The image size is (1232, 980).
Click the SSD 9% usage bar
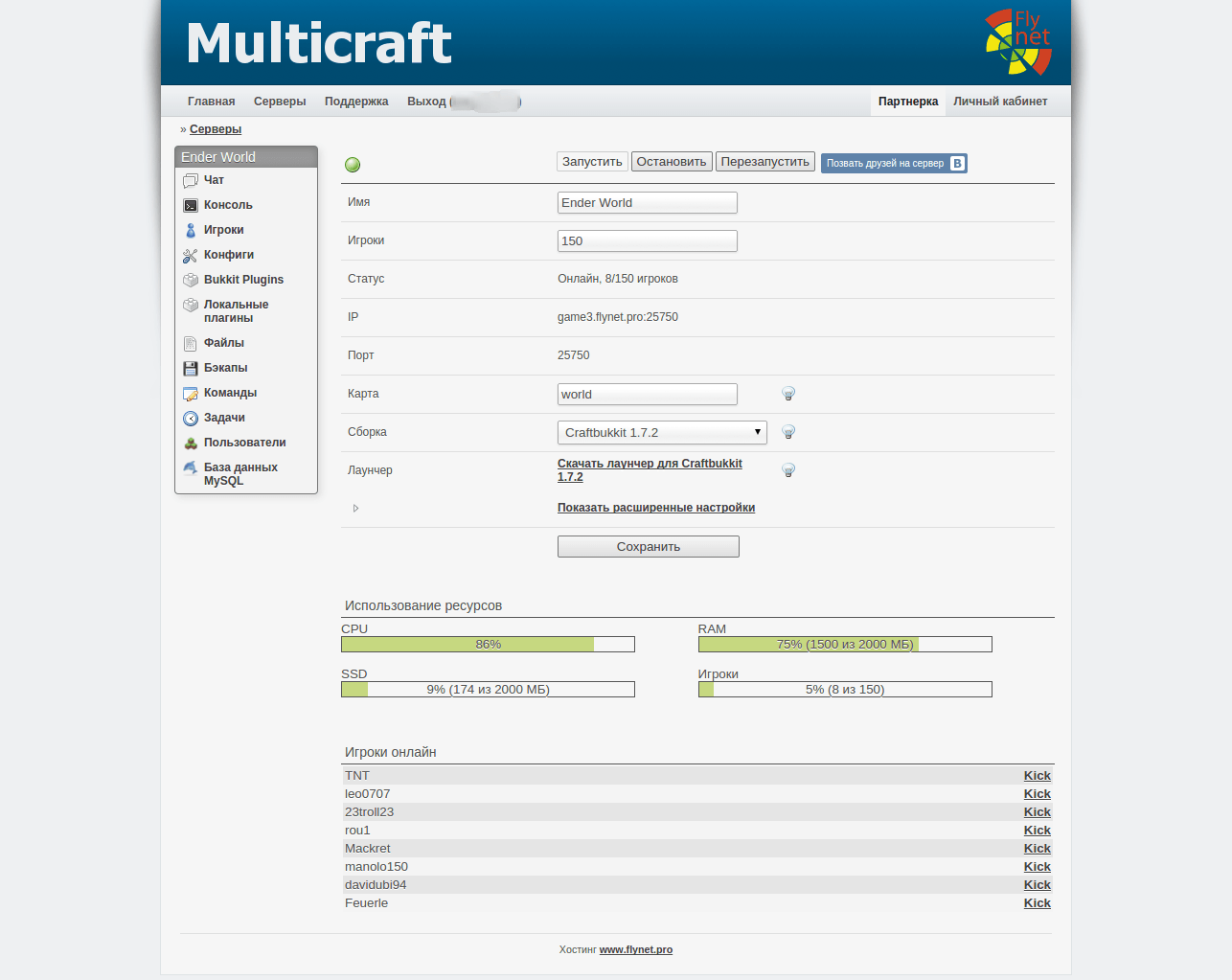pyautogui.click(x=488, y=690)
